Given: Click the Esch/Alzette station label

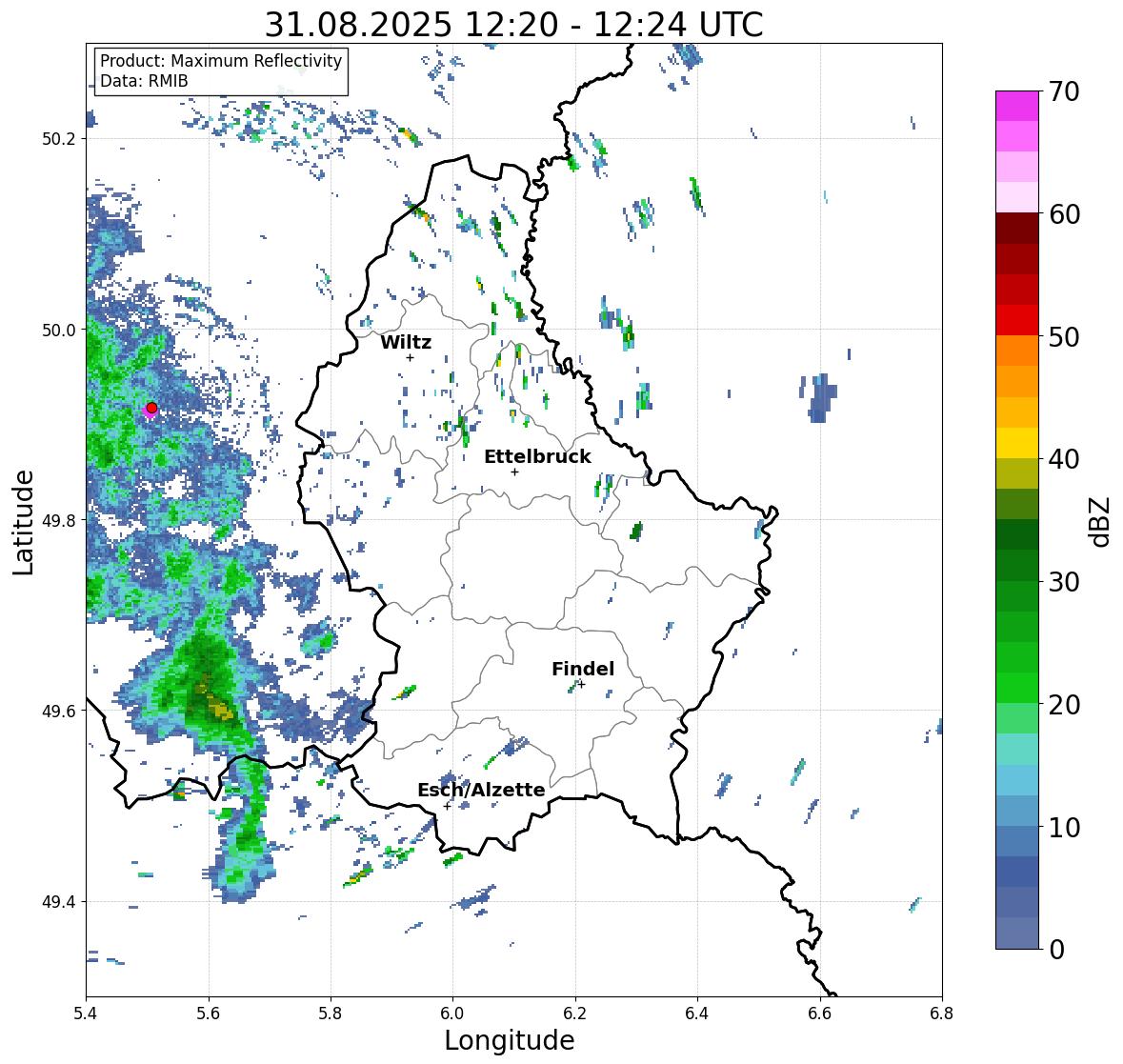Looking at the screenshot, I should tap(481, 790).
